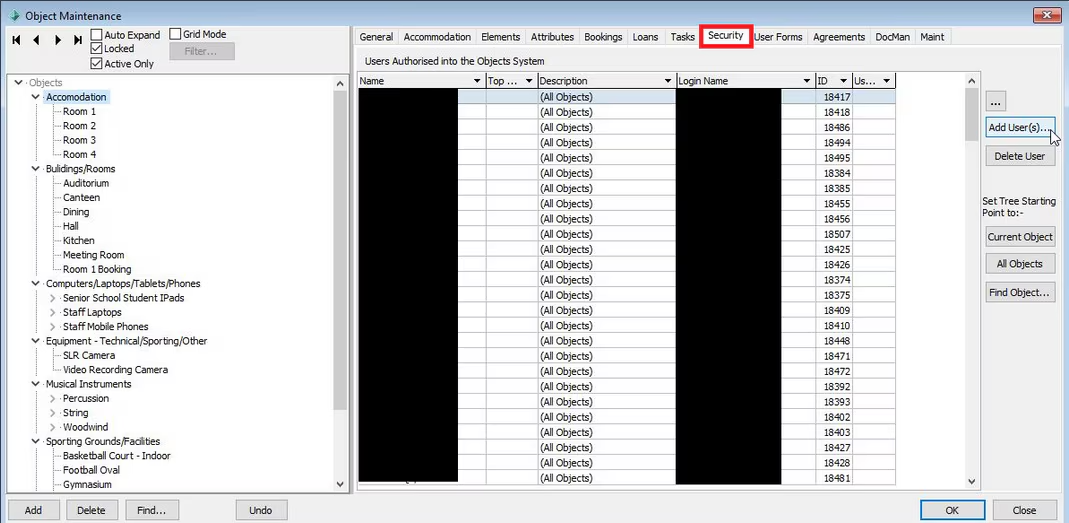Screen dimensions: 1069x523
Task: Switch to the General tab
Action: [x=376, y=37]
